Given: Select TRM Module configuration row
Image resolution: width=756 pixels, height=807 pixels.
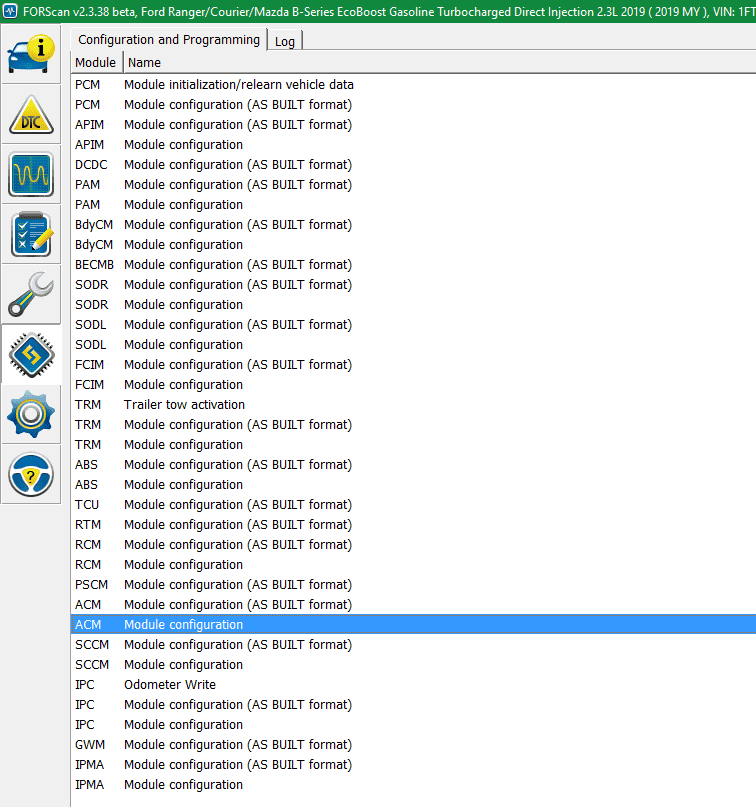Looking at the screenshot, I should 413,445.
